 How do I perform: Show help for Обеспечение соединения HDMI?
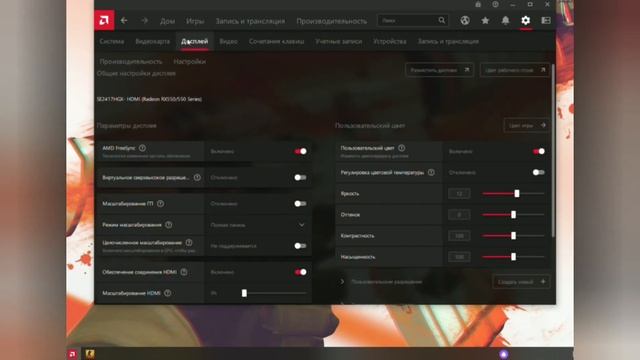(184, 272)
